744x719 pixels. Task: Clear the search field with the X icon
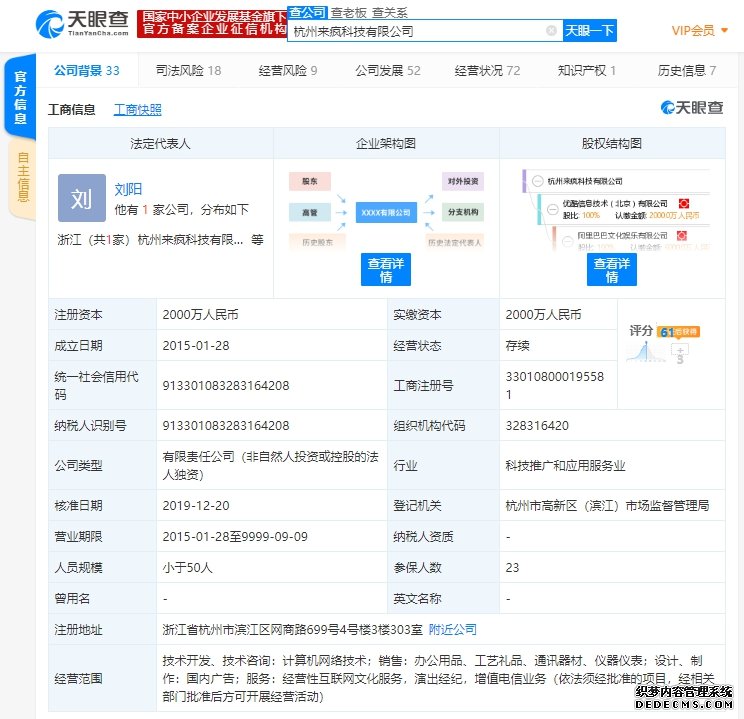coord(551,30)
